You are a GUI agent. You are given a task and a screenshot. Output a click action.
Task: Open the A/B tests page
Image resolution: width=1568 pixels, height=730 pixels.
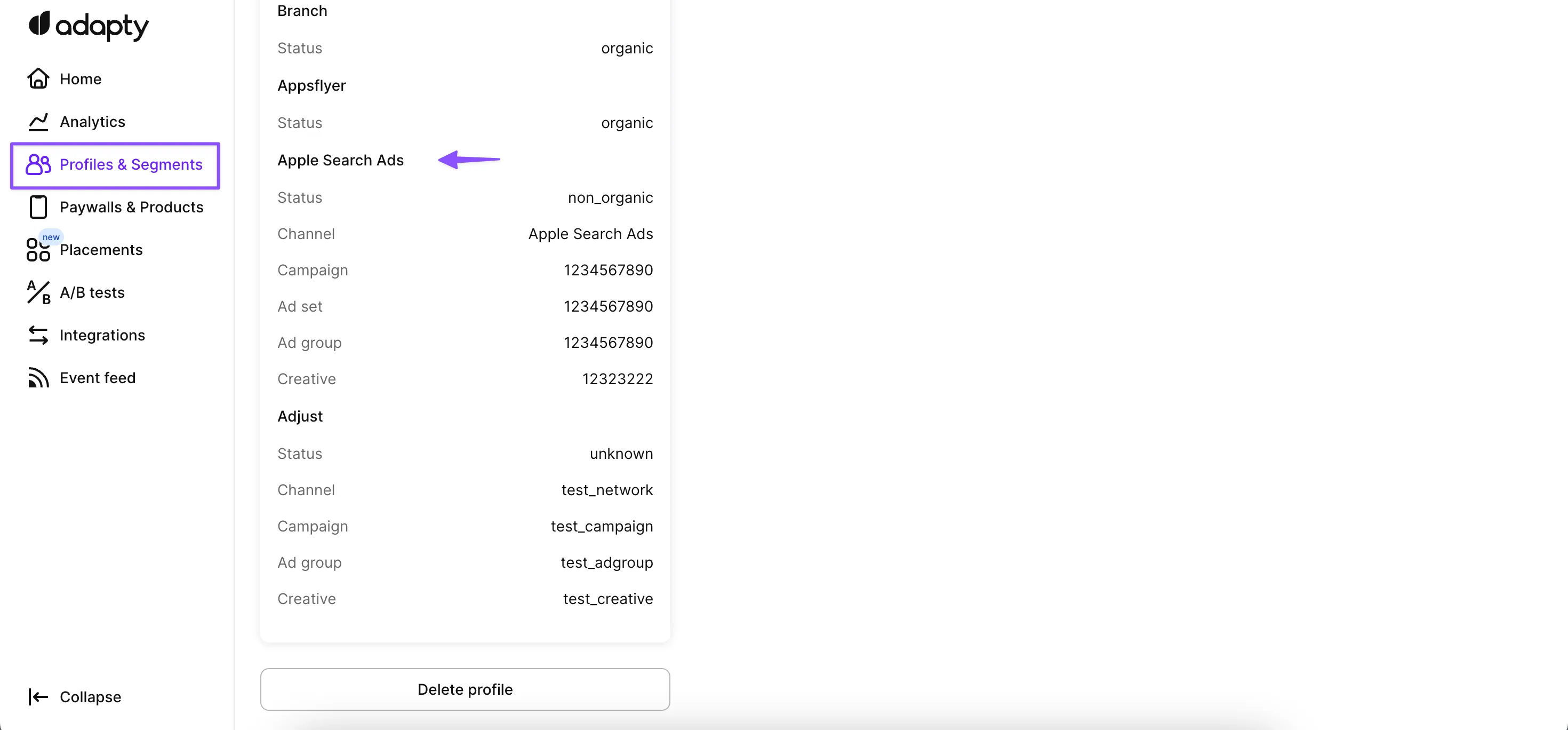point(92,292)
